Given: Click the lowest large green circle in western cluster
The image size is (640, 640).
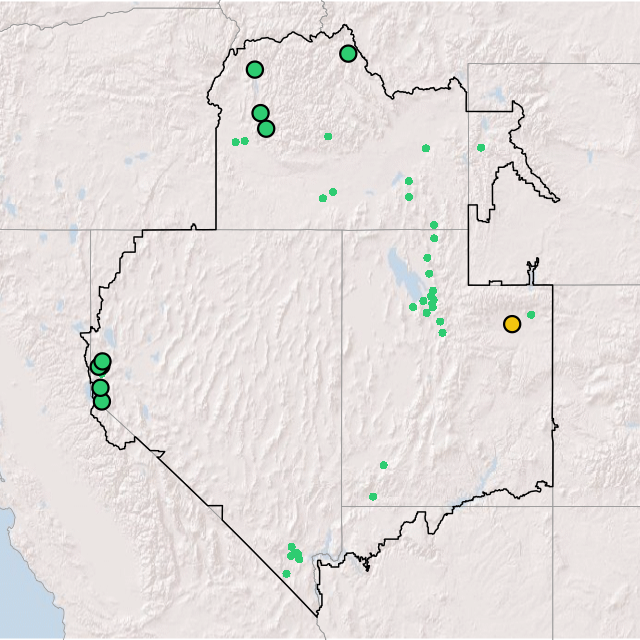Looking at the screenshot, I should (101, 402).
